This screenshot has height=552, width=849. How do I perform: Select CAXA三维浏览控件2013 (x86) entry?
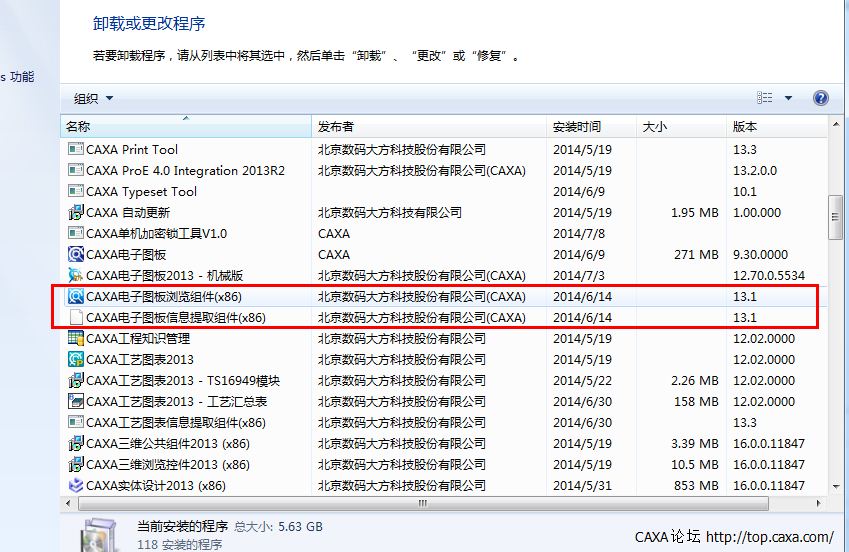click(x=168, y=465)
